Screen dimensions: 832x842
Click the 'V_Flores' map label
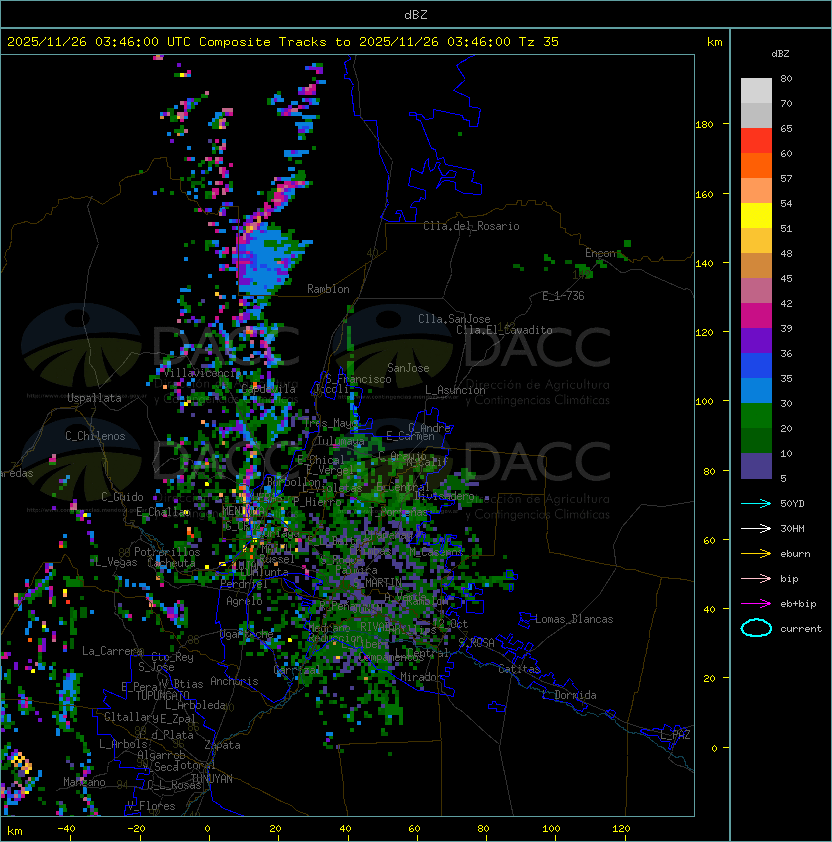coord(151,806)
